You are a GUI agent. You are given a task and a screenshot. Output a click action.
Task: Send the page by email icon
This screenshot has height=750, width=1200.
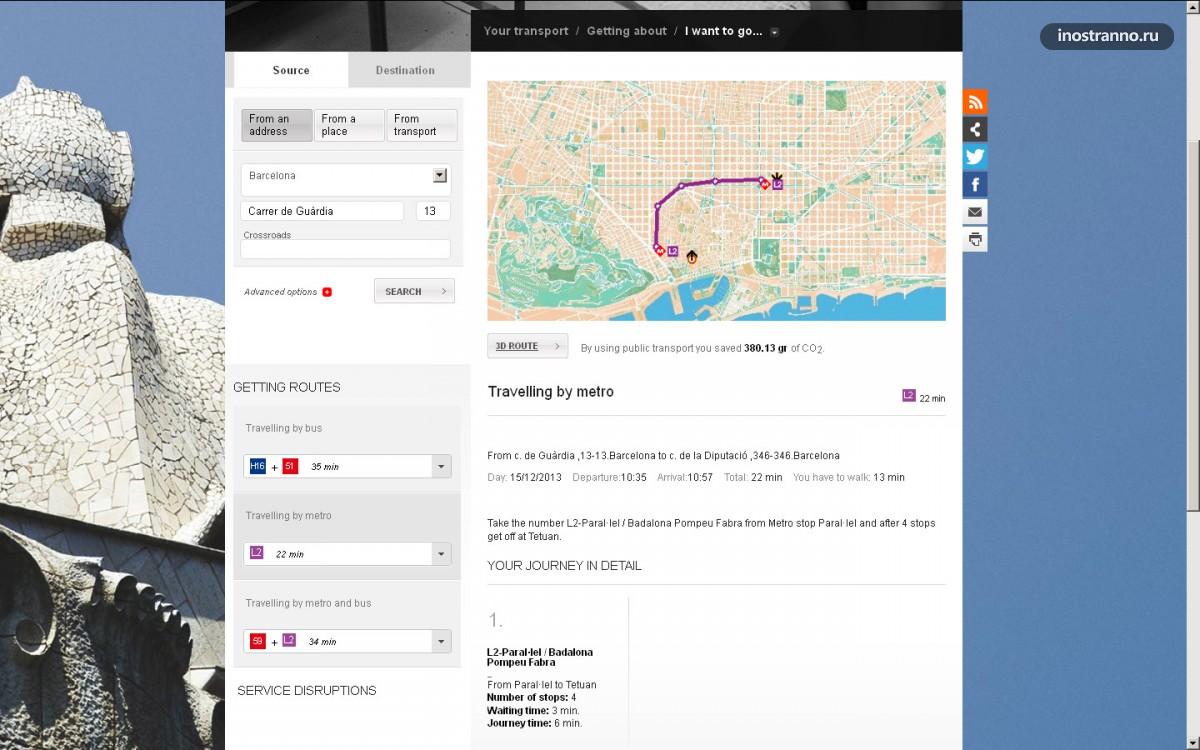click(x=975, y=212)
